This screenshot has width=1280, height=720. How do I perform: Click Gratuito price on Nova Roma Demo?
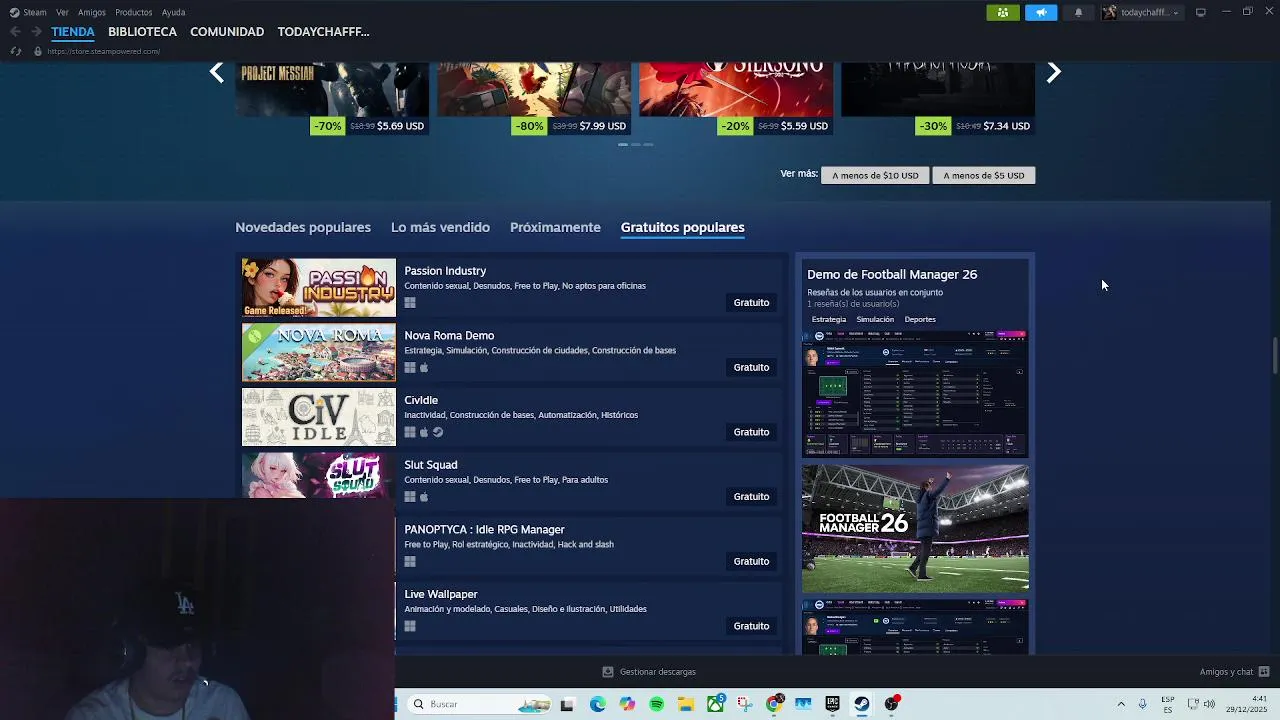click(751, 367)
